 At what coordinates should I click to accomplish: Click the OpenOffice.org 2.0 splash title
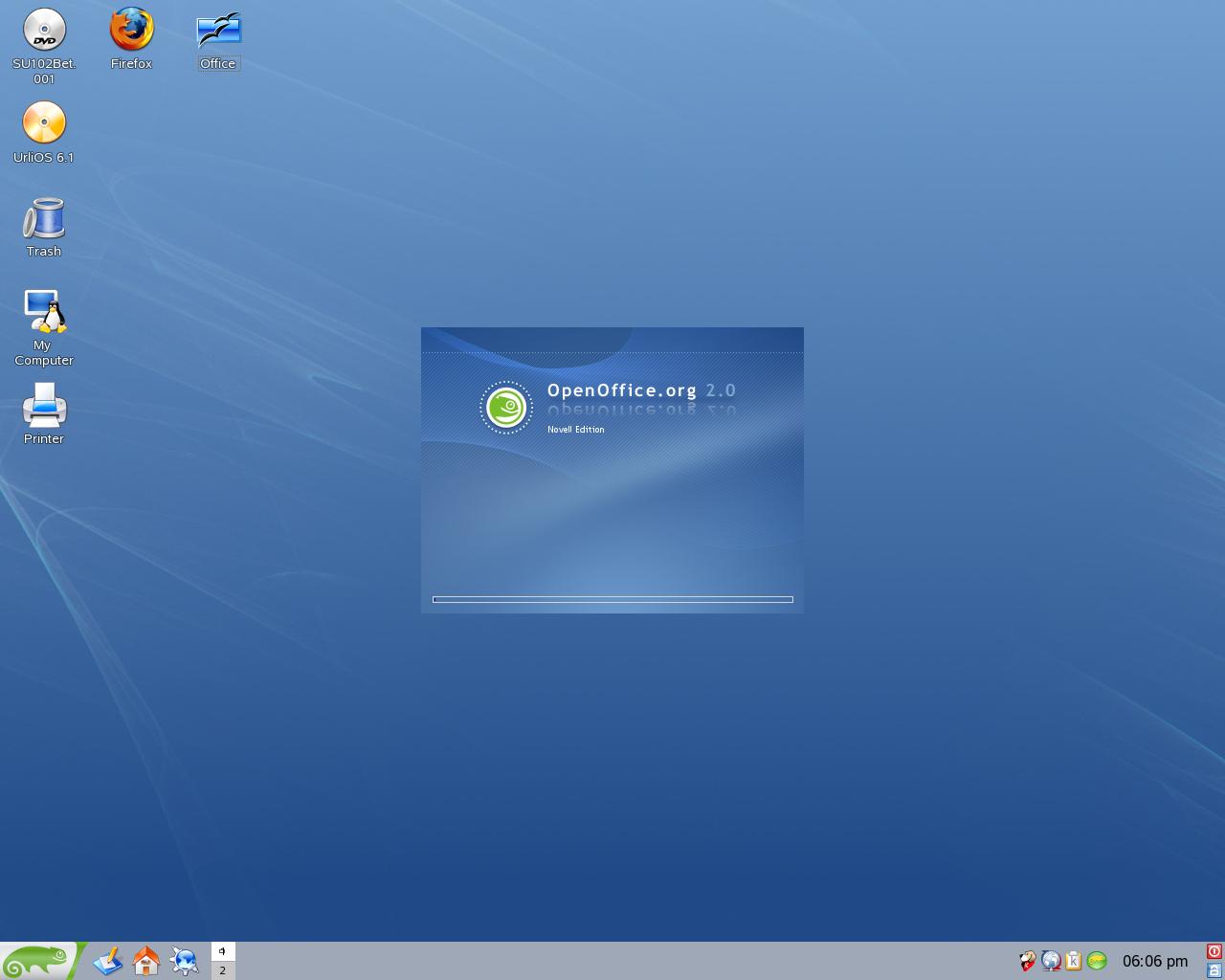[641, 390]
